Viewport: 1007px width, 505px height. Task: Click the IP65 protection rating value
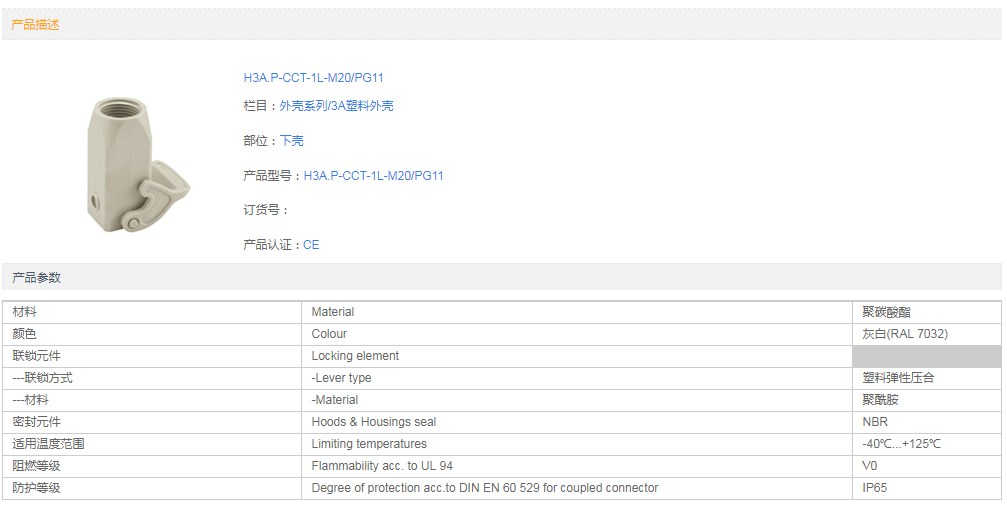click(874, 488)
